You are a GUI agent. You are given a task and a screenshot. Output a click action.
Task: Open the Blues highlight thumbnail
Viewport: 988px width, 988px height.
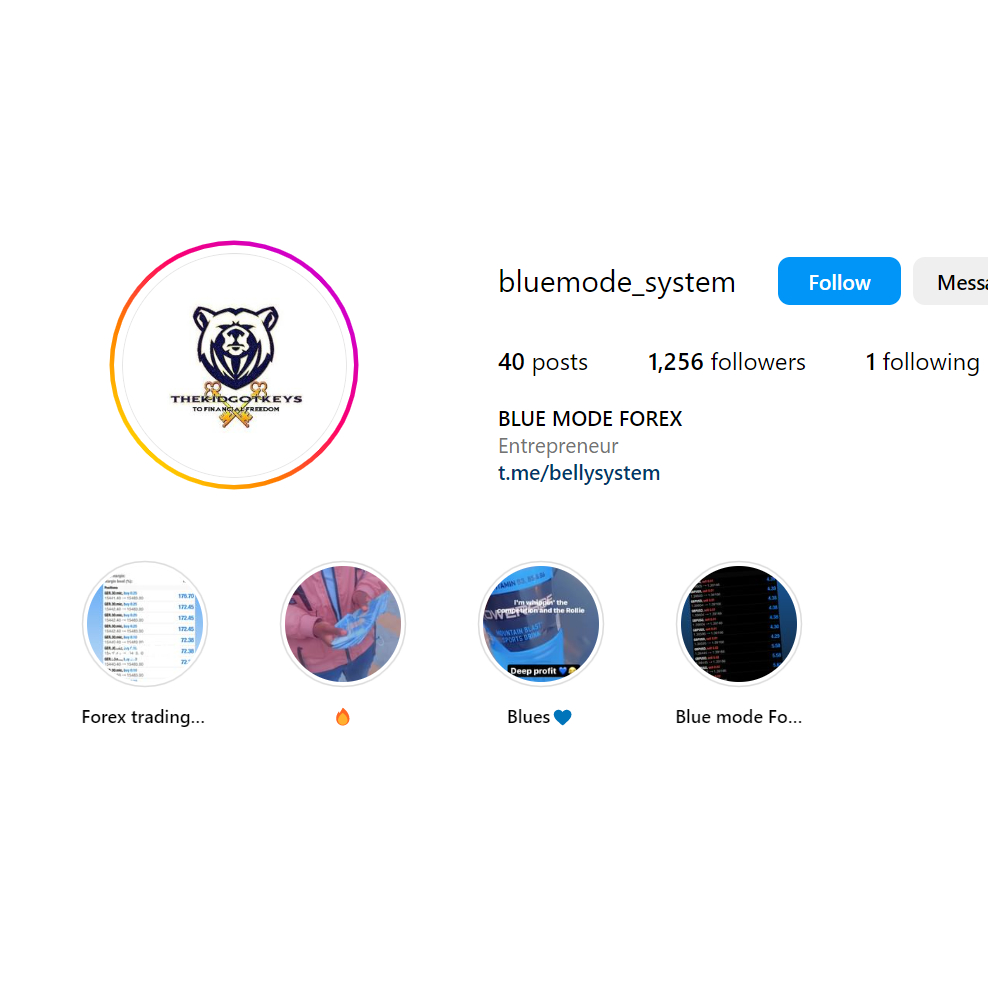click(541, 624)
